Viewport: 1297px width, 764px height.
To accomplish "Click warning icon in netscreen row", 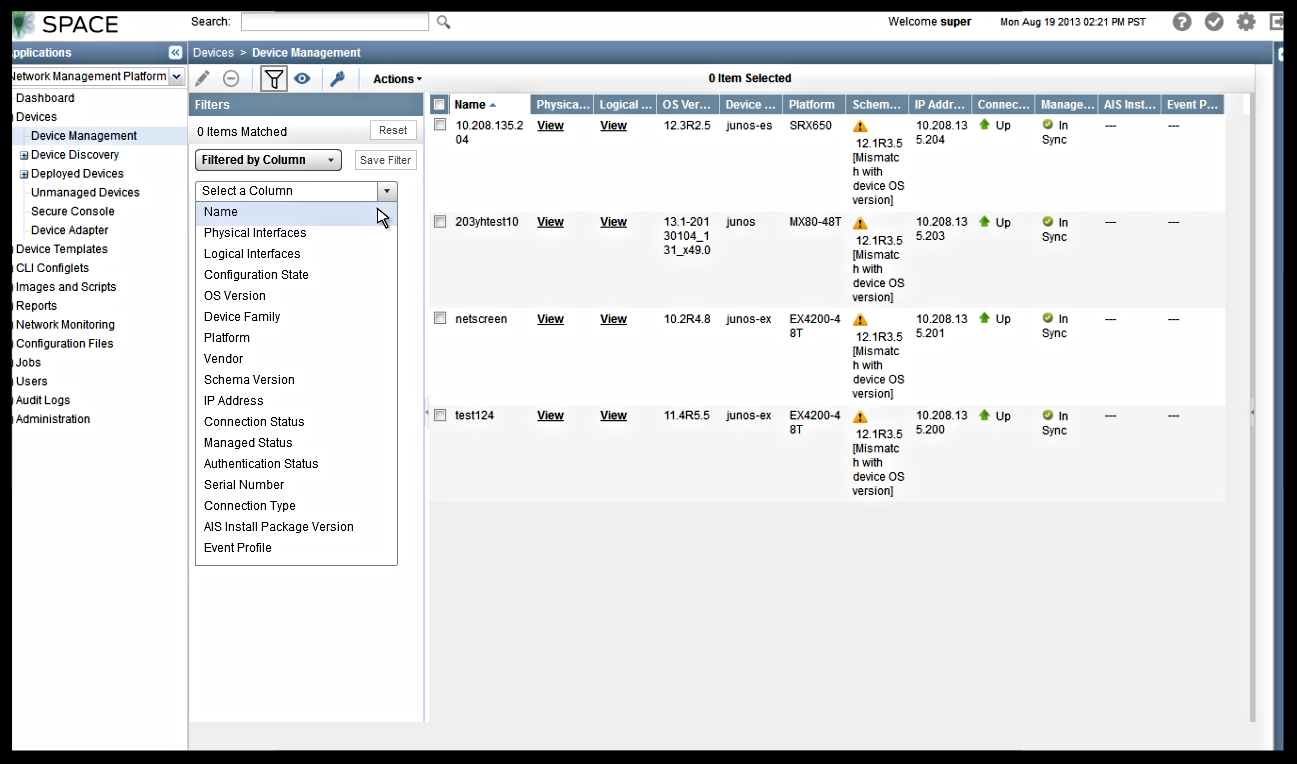I will tap(860, 320).
